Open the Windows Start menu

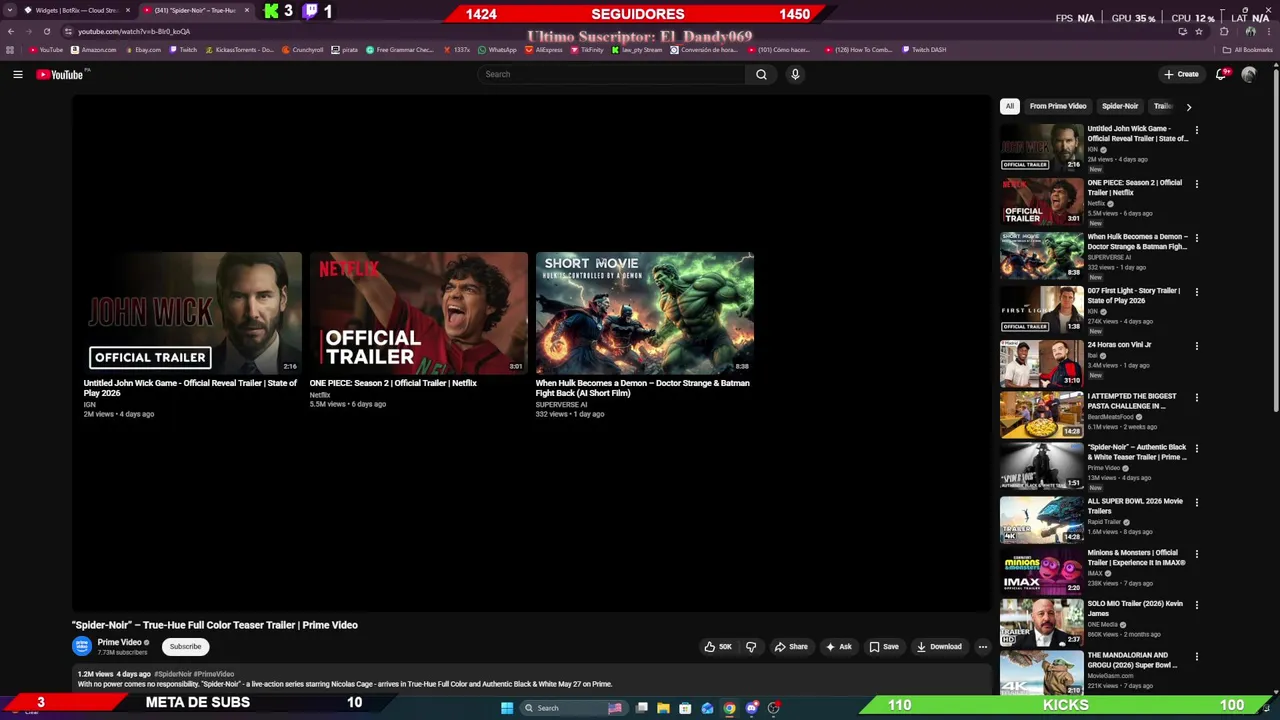(x=507, y=708)
